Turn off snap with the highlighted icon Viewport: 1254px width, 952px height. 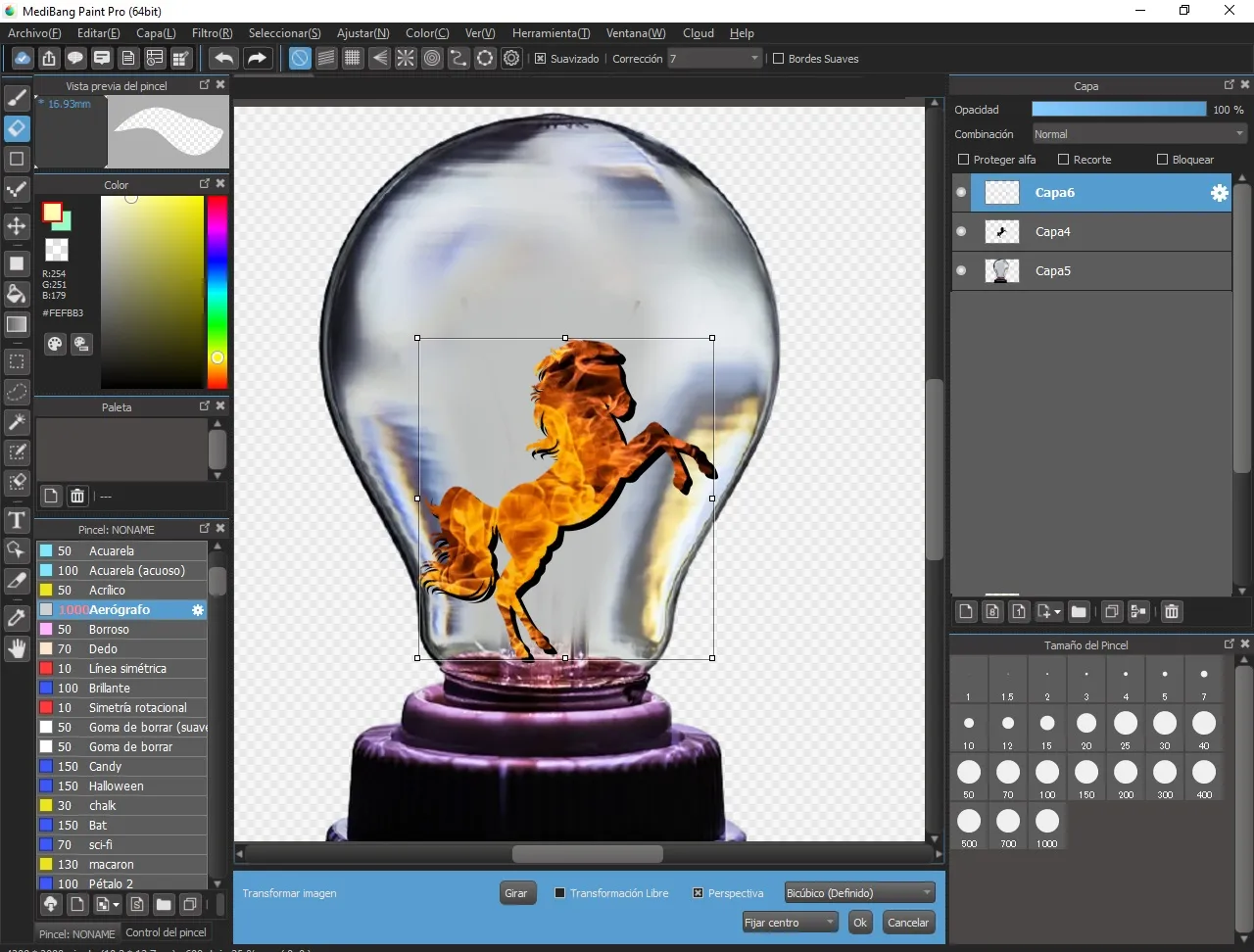pyautogui.click(x=300, y=59)
